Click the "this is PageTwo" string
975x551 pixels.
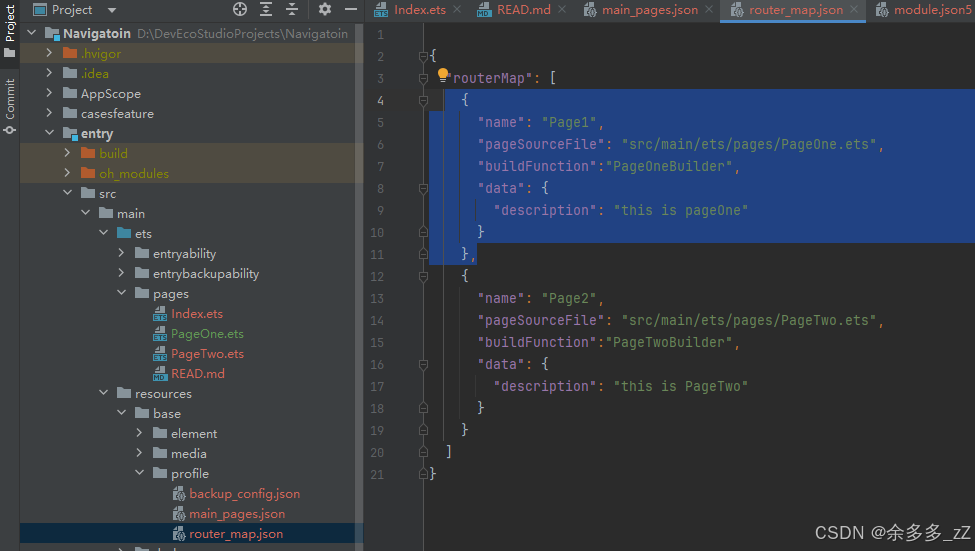tap(681, 386)
